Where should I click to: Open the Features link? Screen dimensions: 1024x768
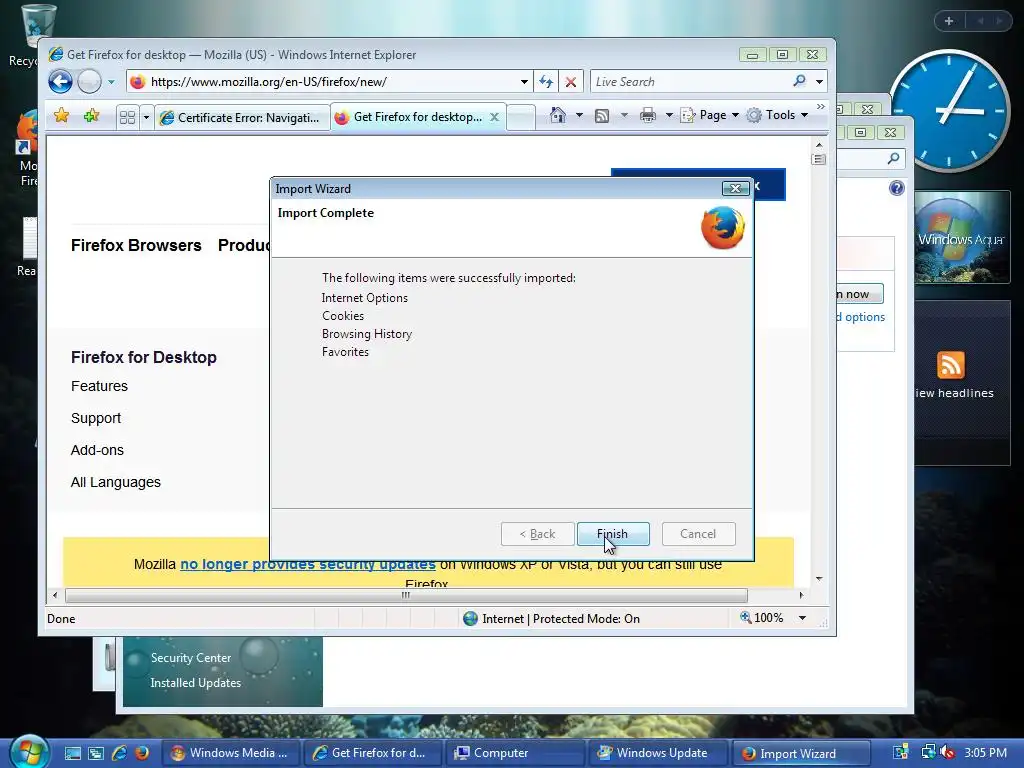(99, 386)
